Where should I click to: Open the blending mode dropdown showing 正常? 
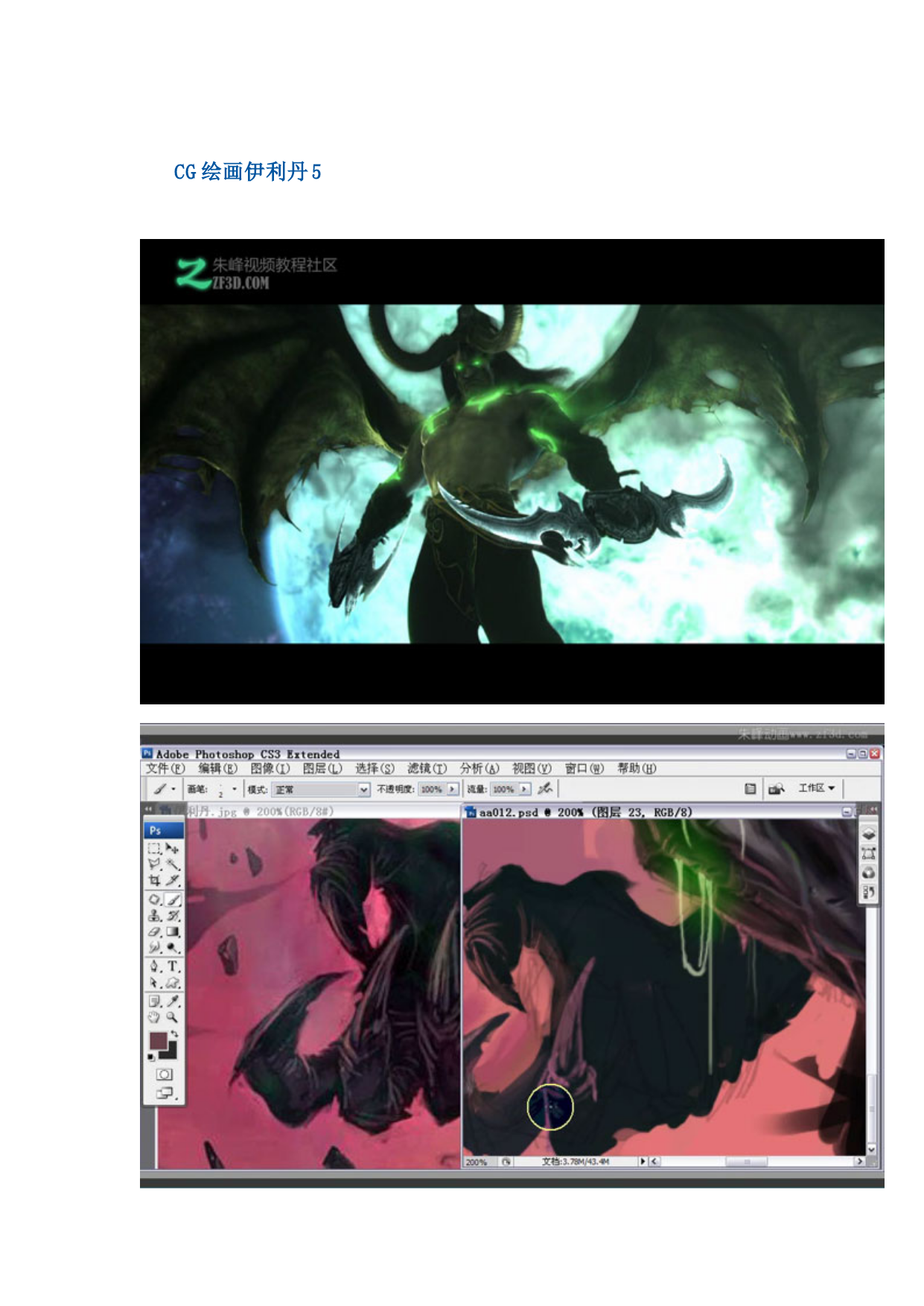(321, 789)
